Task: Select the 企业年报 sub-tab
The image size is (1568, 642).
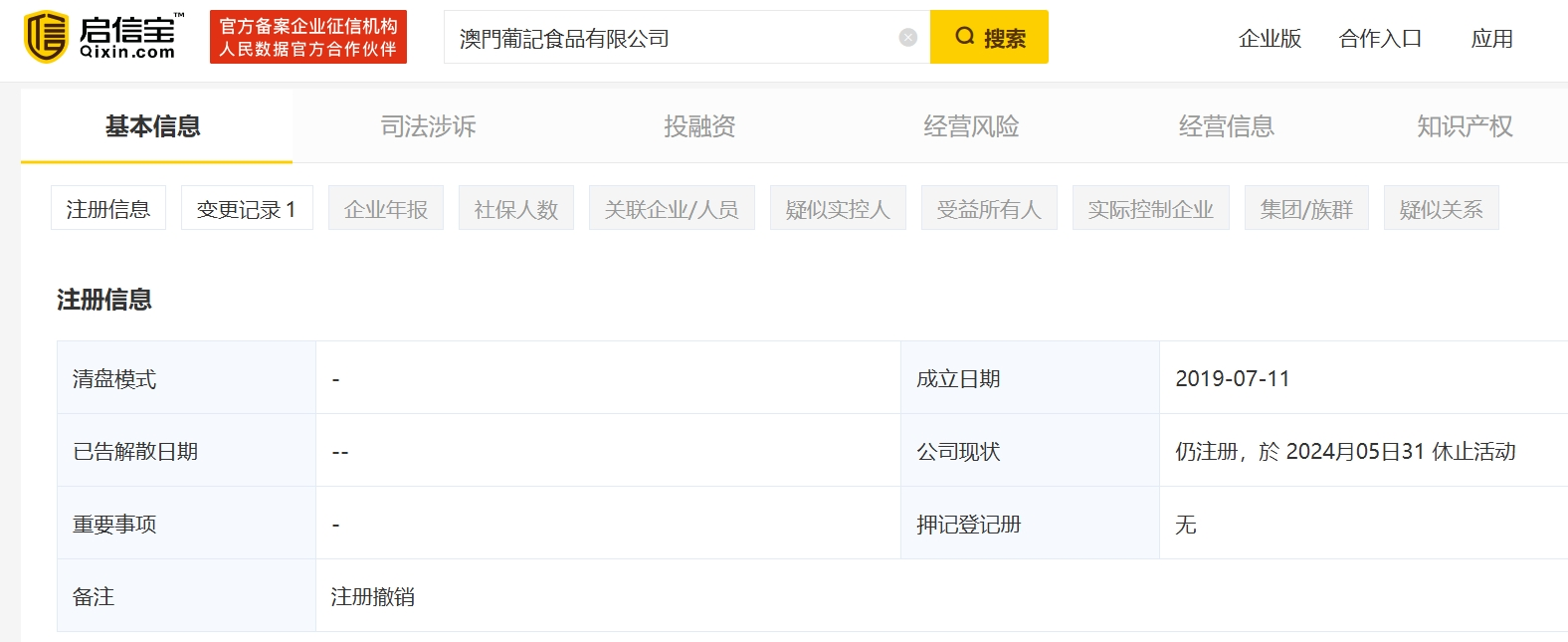Action: (386, 209)
